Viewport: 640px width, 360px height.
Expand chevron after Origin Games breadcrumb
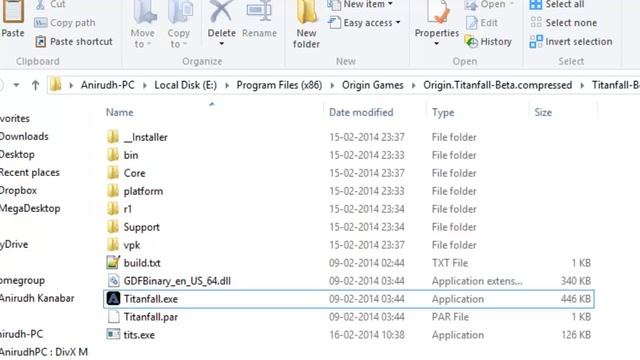(x=413, y=85)
